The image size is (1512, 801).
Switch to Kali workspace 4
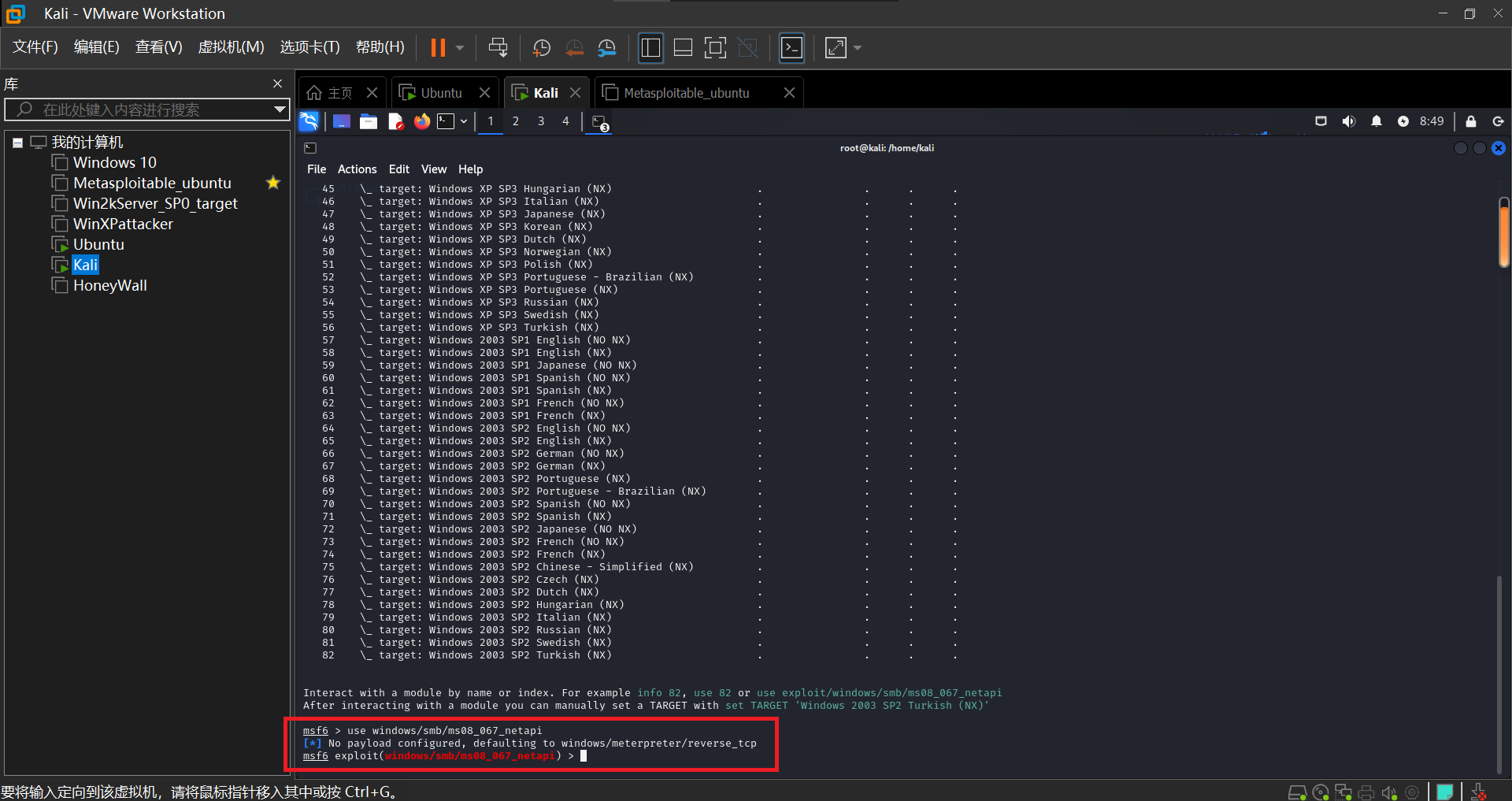pyautogui.click(x=565, y=121)
